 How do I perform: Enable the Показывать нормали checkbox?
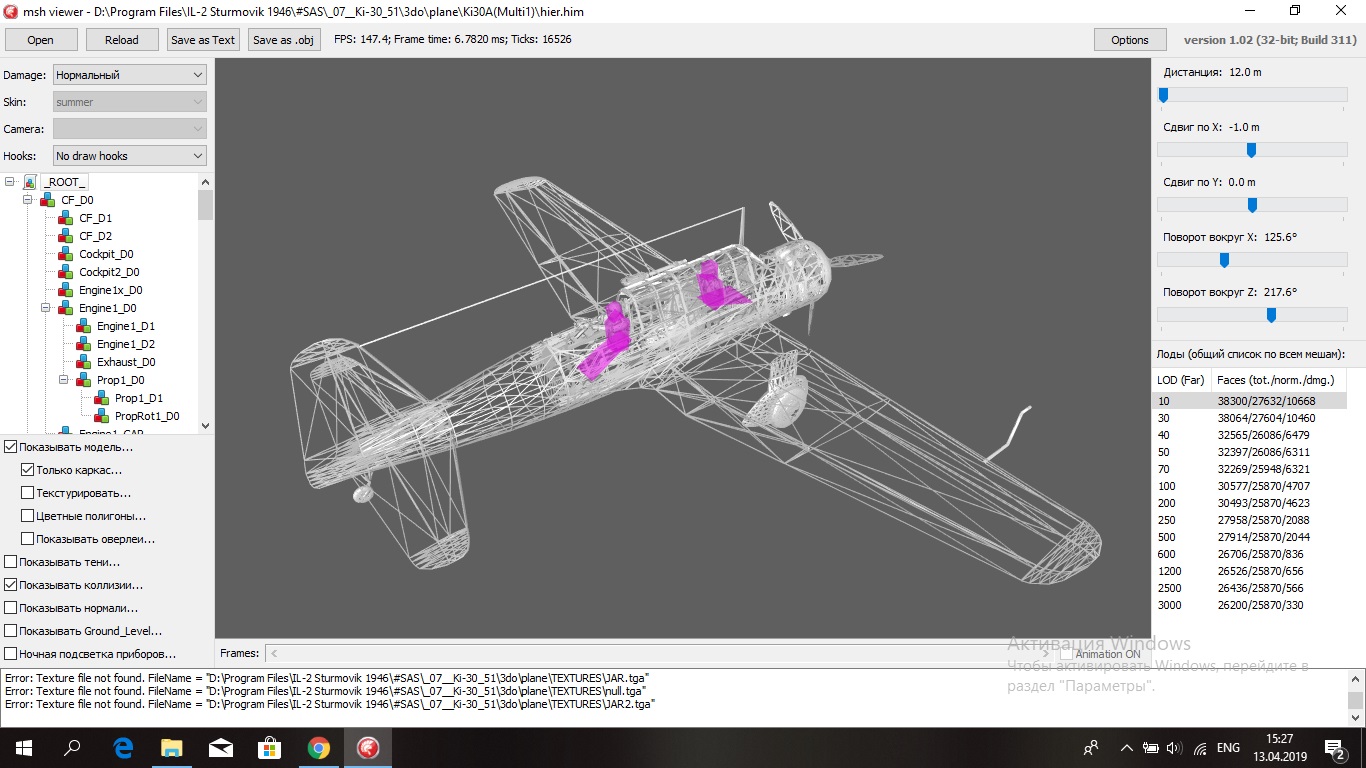click(x=11, y=608)
